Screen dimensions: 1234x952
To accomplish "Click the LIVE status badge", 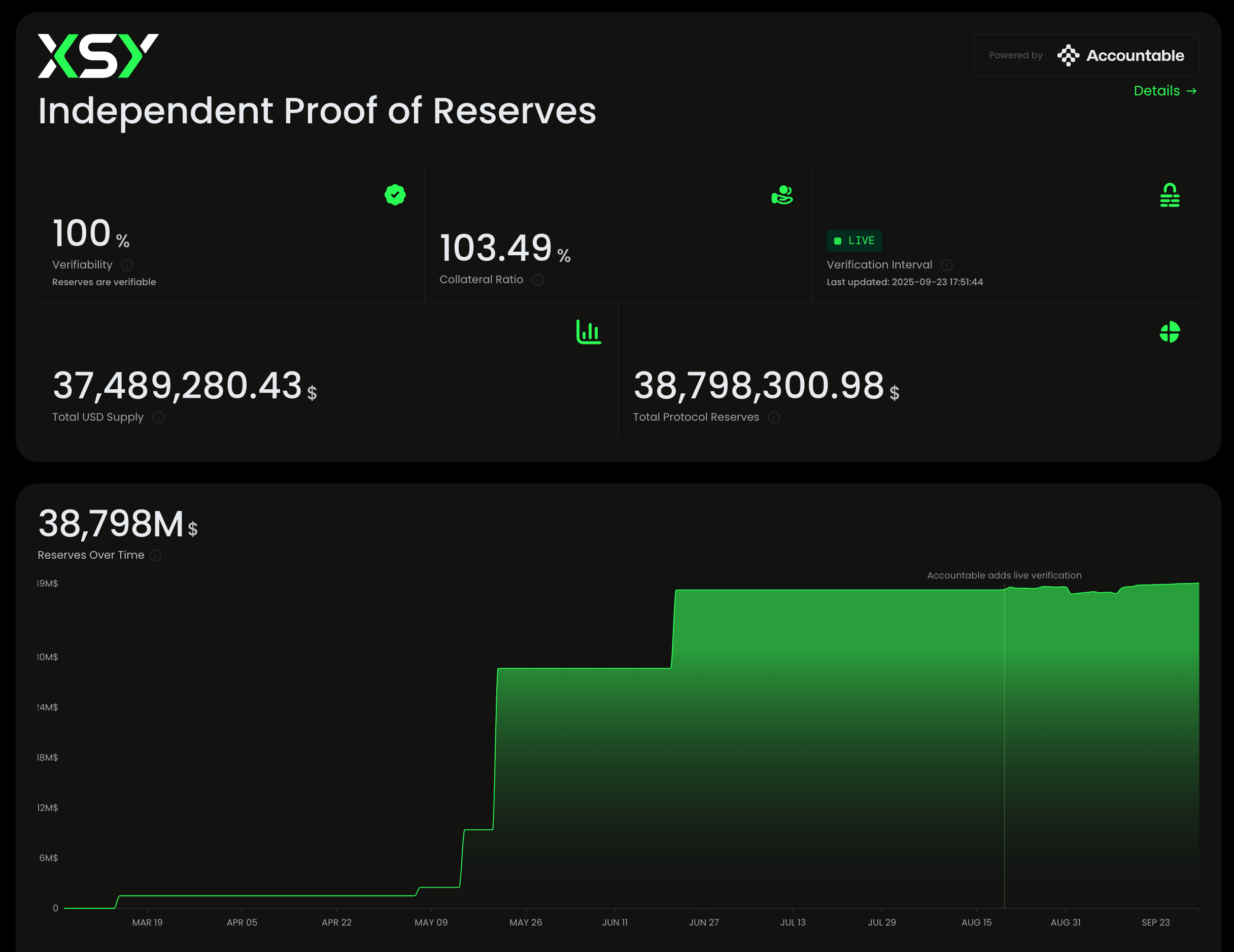I will 854,241.
